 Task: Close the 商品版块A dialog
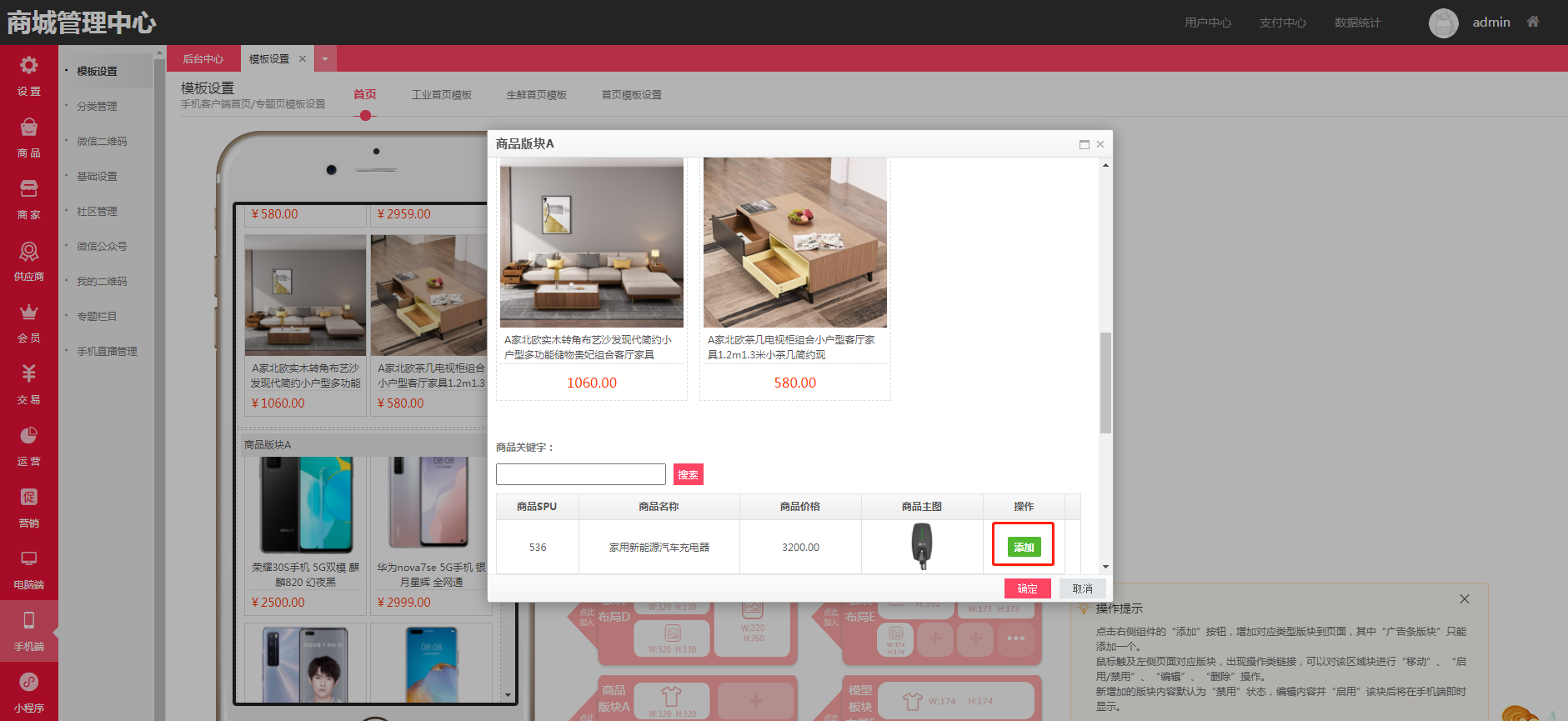pos(1100,144)
